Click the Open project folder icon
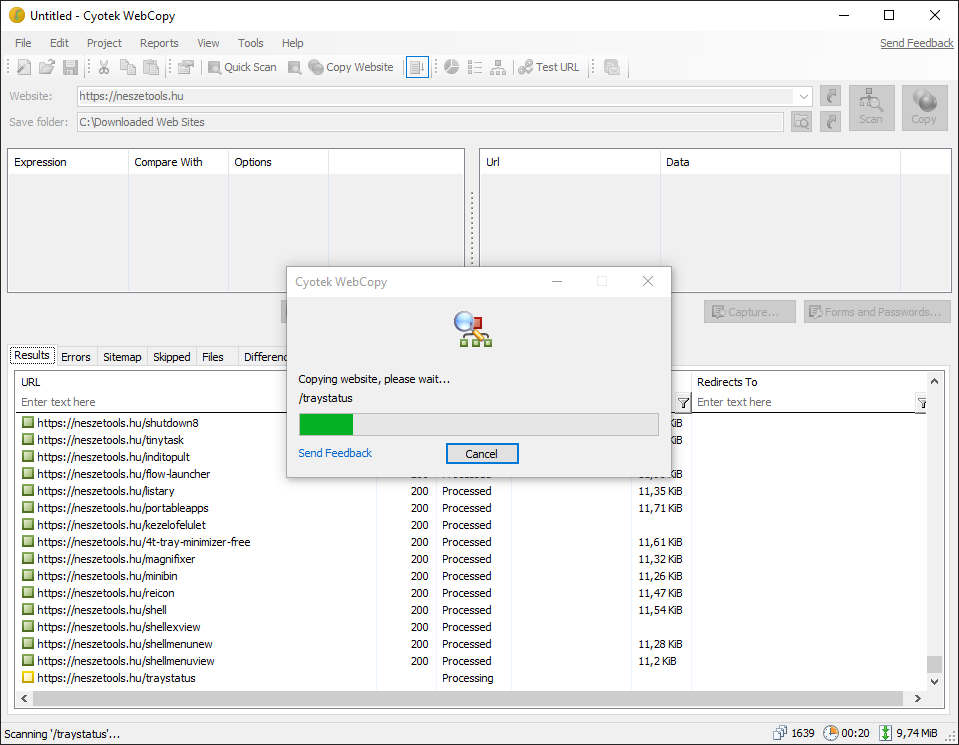This screenshot has width=959, height=745. click(47, 67)
